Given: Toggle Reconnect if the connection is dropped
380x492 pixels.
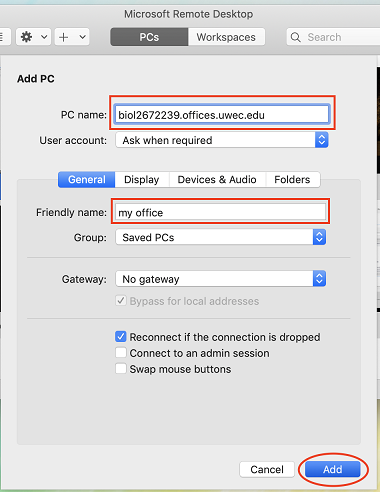Looking at the screenshot, I should point(121,337).
